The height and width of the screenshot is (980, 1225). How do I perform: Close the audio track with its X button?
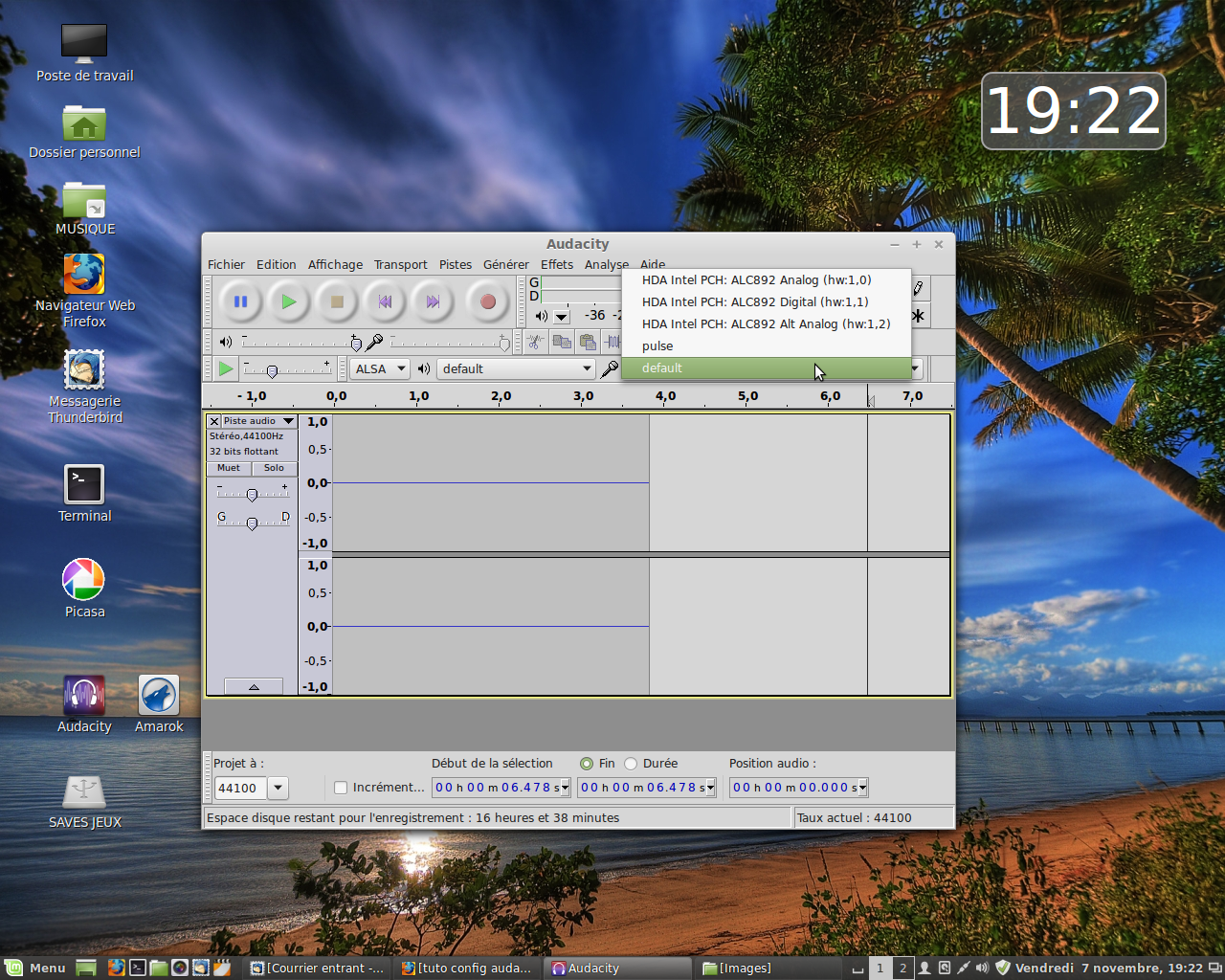(214, 421)
